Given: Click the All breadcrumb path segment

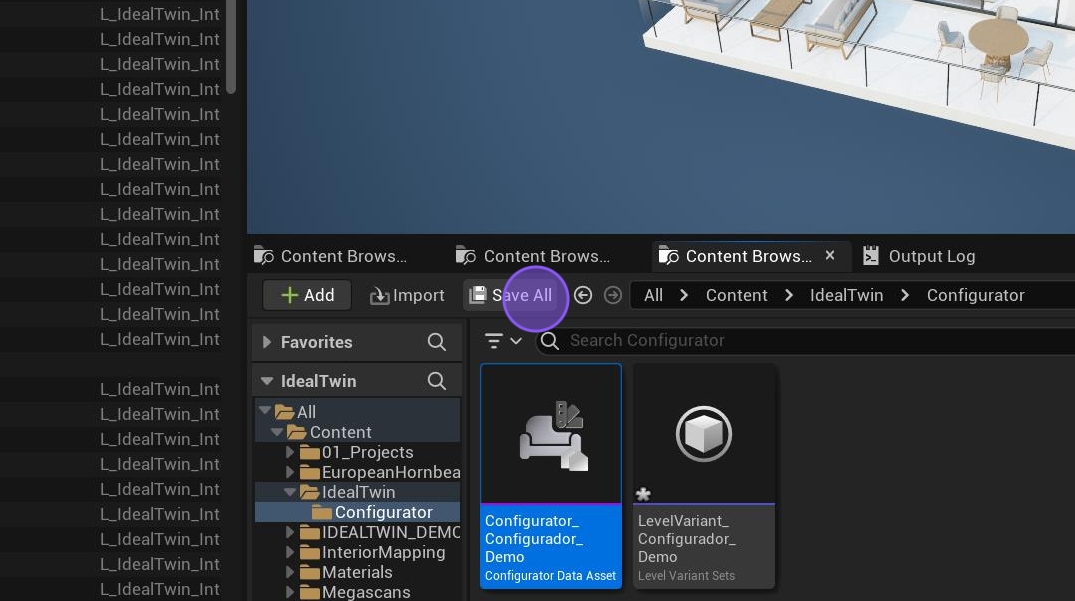Looking at the screenshot, I should click(653, 295).
